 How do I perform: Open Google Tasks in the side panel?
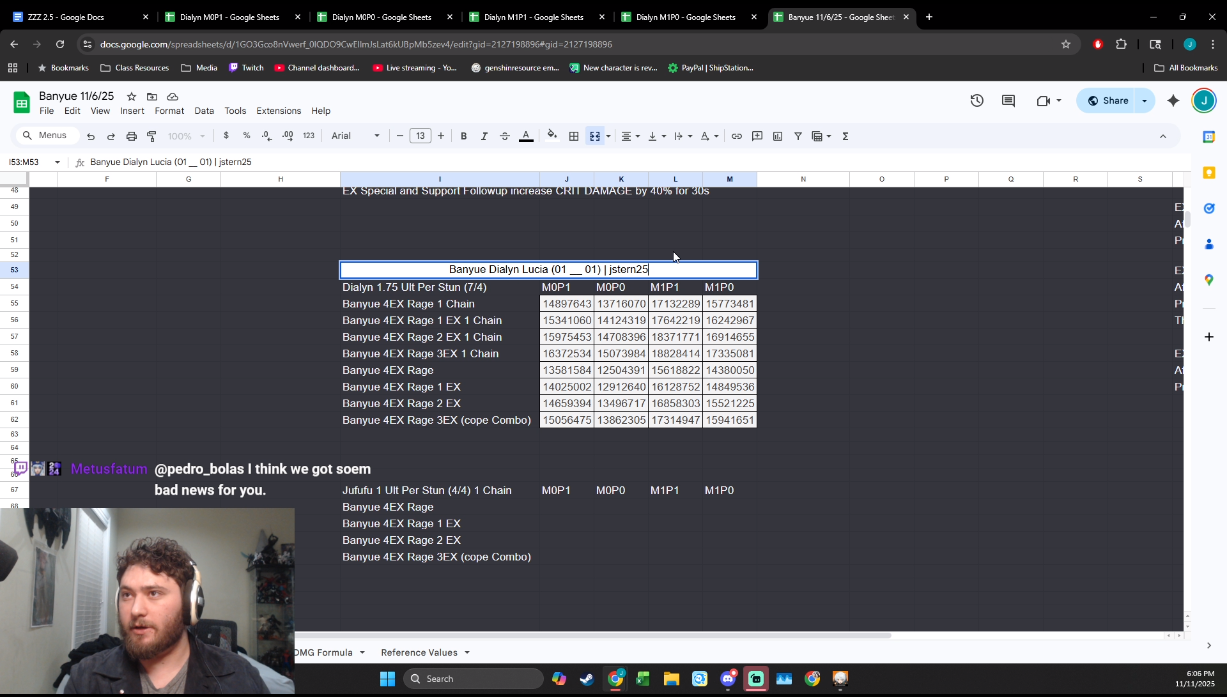(1208, 208)
